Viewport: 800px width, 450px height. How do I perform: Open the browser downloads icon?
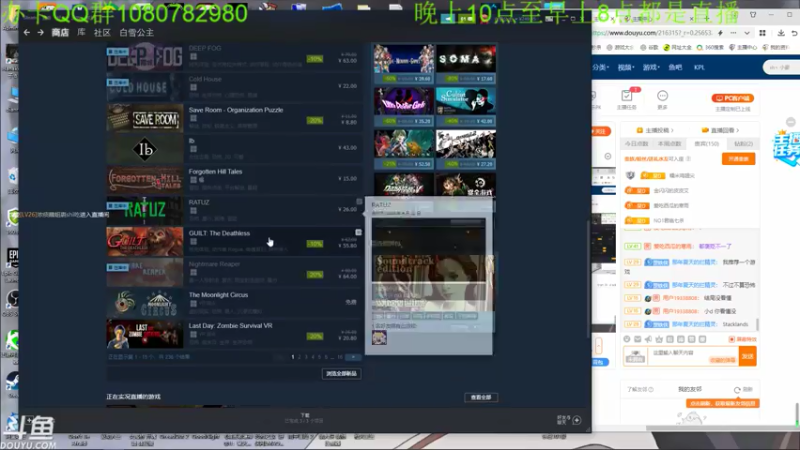tap(781, 33)
